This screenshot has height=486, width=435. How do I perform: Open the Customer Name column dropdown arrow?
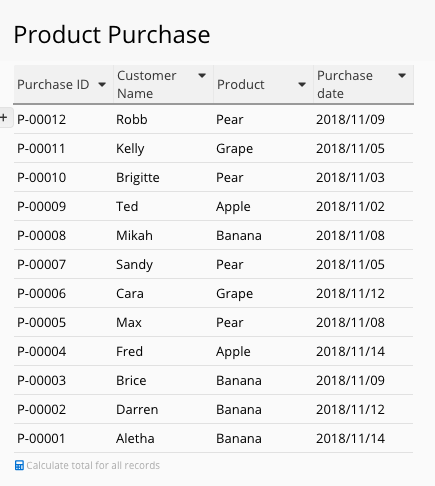pos(202,76)
